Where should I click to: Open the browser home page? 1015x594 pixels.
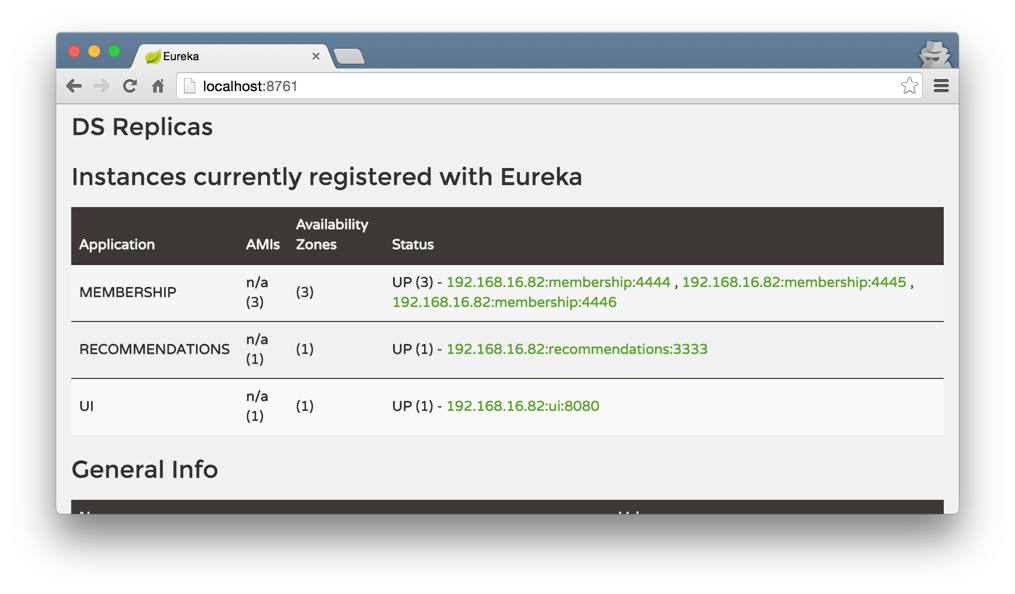coord(157,86)
